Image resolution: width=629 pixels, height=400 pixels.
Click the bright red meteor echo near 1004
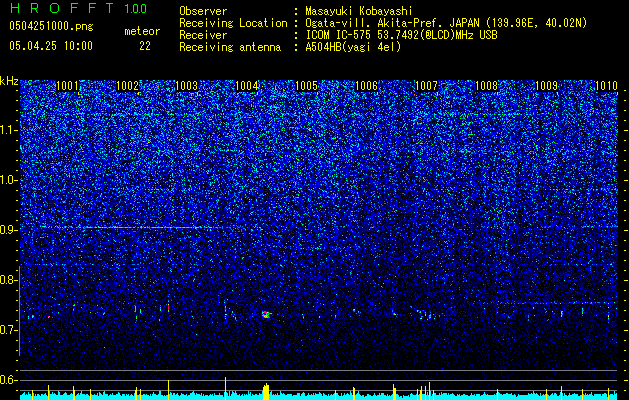coord(266,314)
